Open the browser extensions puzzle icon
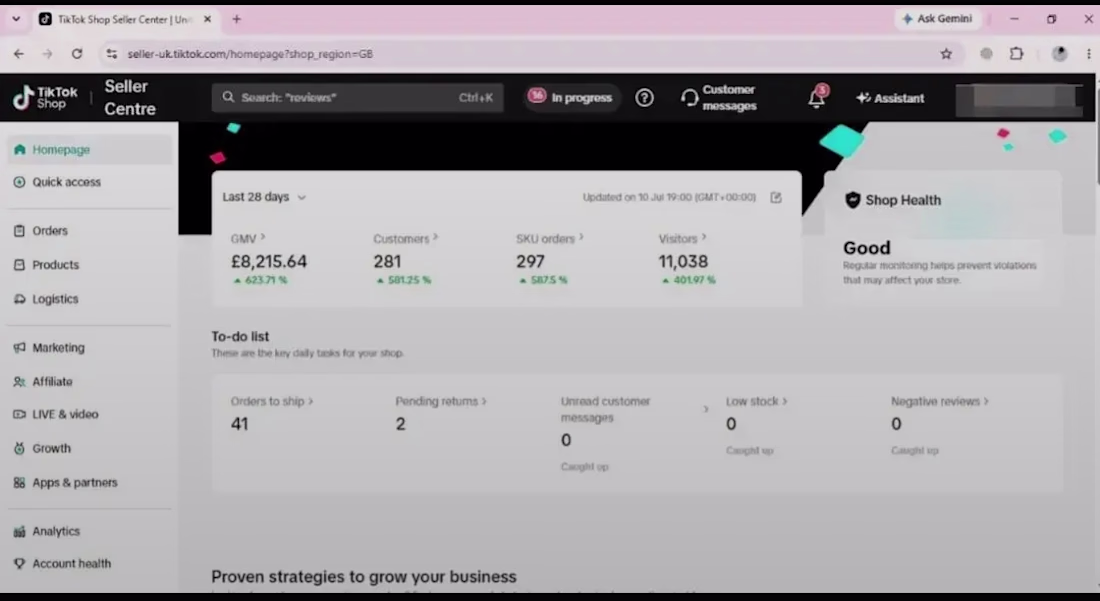1100x601 pixels. 1017,54
